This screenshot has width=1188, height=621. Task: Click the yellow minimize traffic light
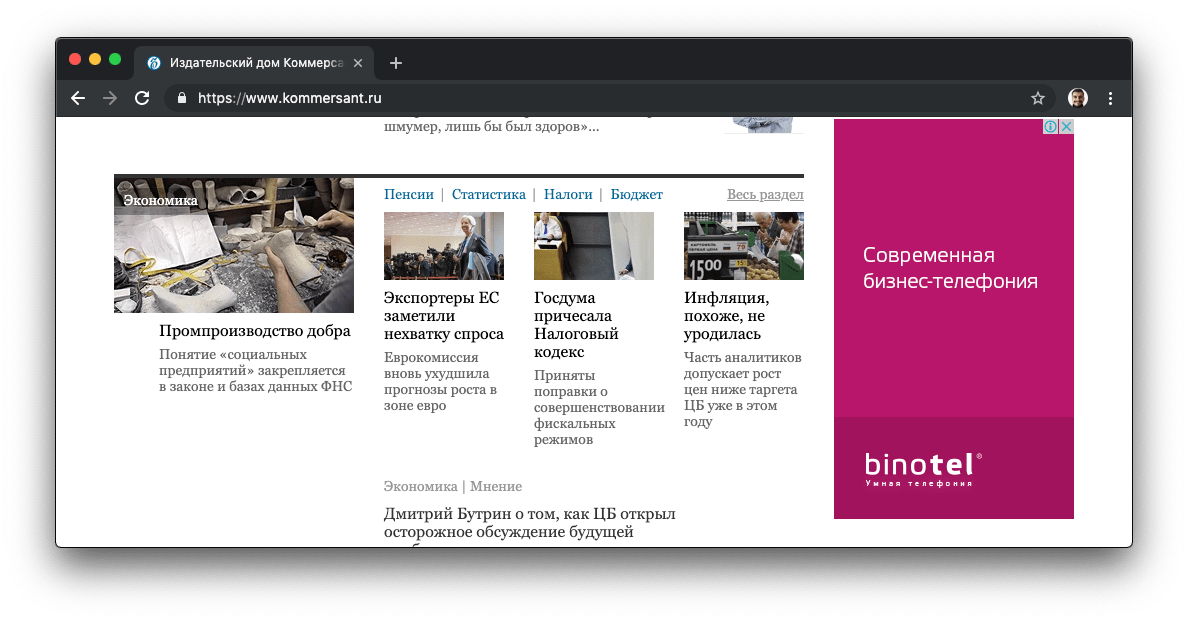94,59
